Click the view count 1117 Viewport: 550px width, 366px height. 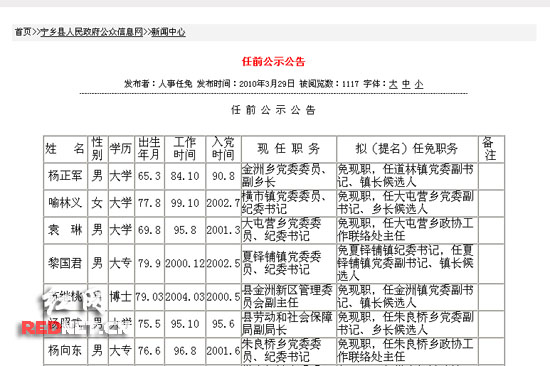pos(350,84)
